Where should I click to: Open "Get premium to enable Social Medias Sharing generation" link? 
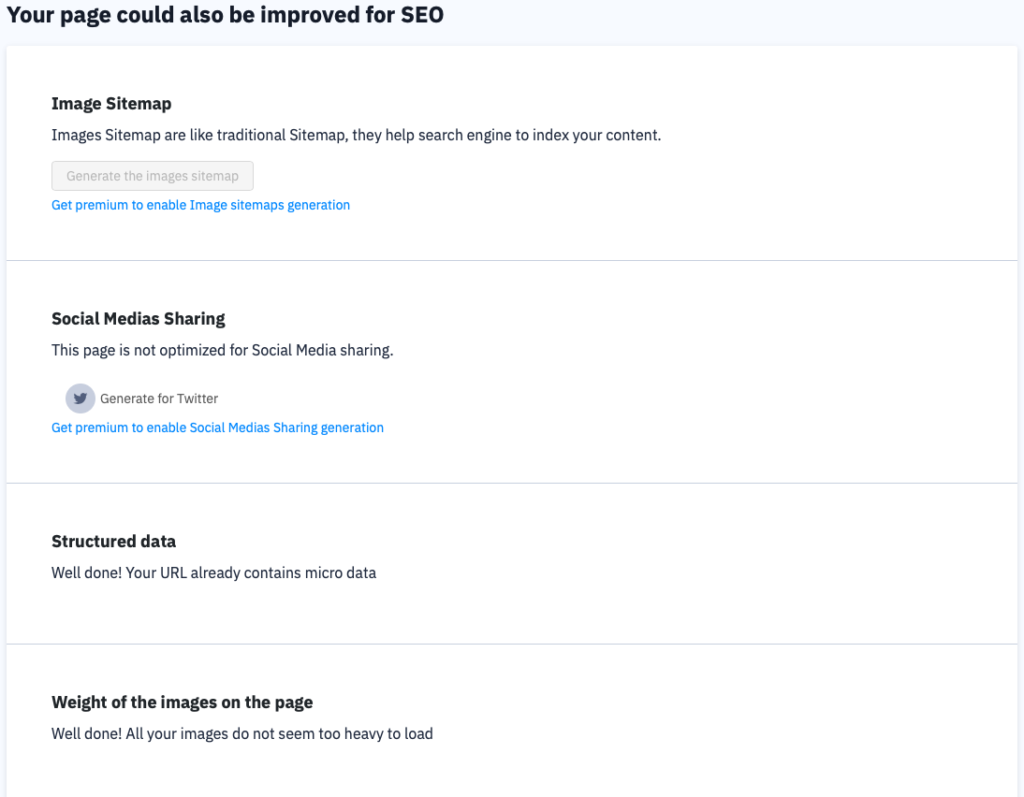(217, 427)
